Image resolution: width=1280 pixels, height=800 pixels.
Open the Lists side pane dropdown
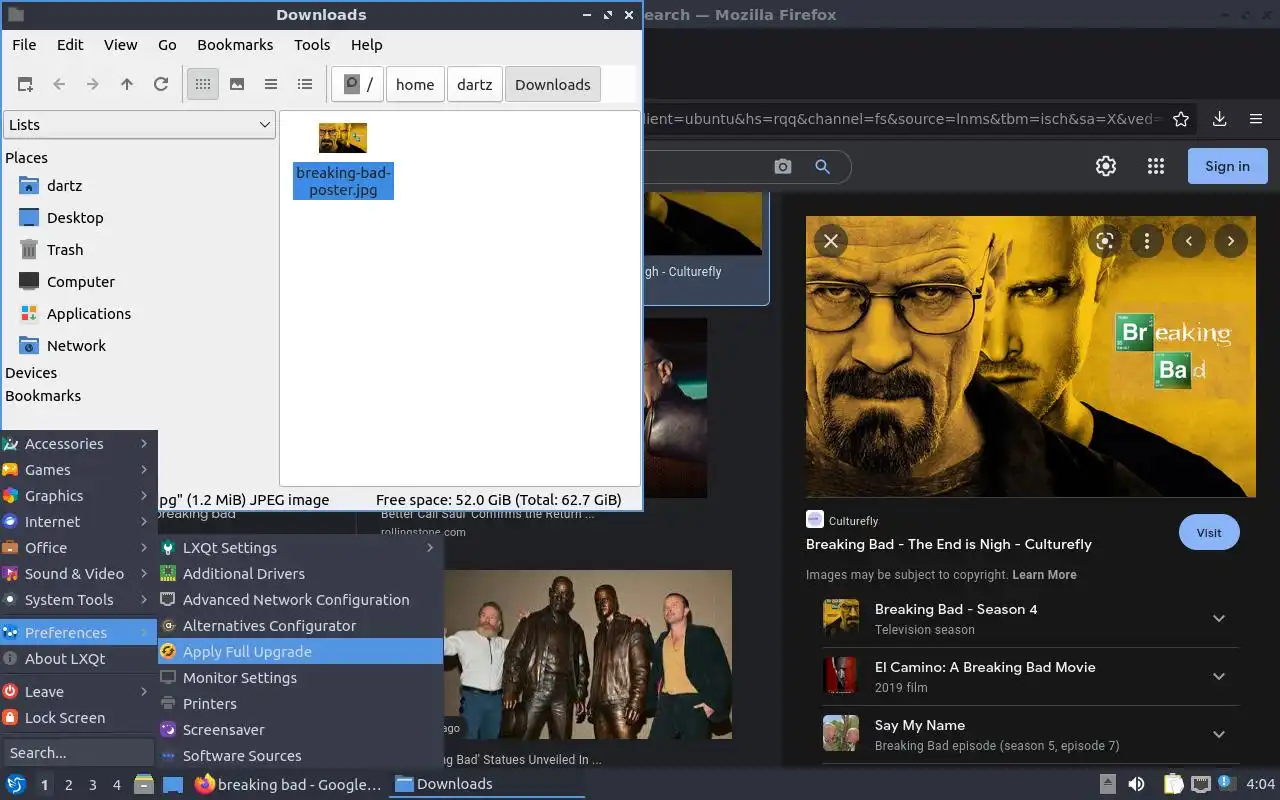[x=139, y=125]
